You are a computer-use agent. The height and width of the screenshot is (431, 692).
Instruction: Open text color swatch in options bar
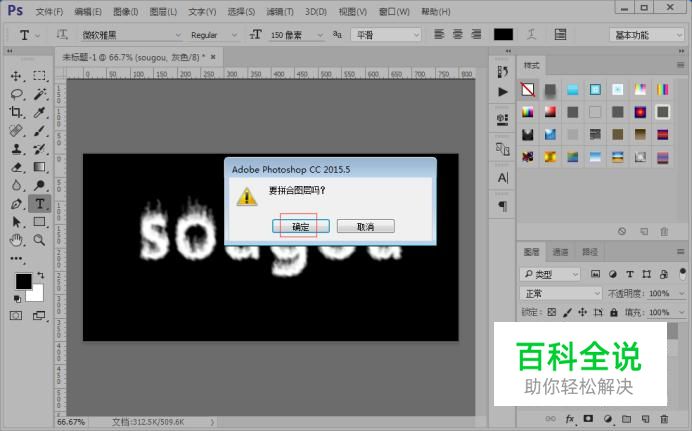503,34
